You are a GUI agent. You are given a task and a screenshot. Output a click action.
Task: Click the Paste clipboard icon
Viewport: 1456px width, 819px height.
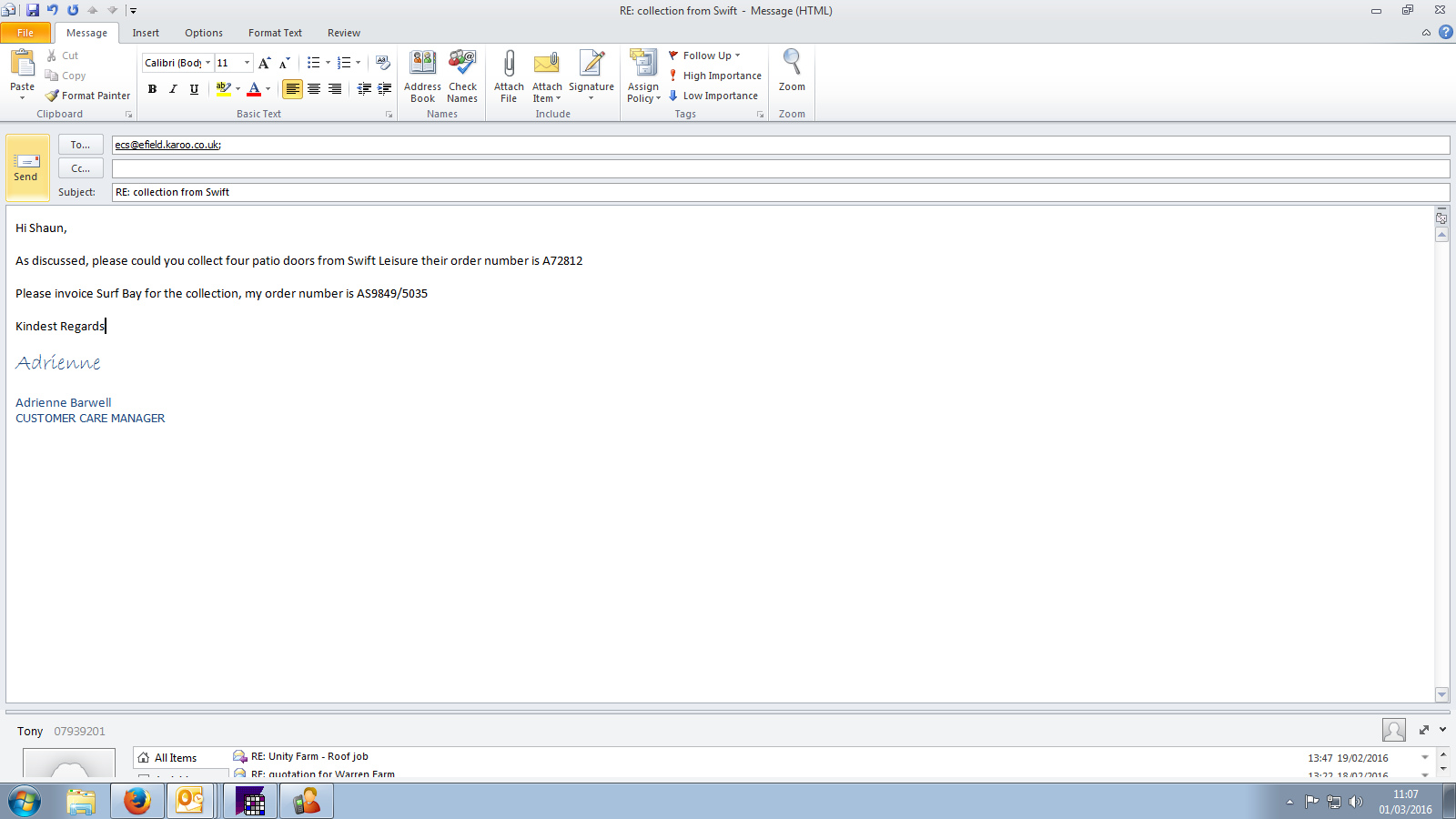[x=22, y=64]
